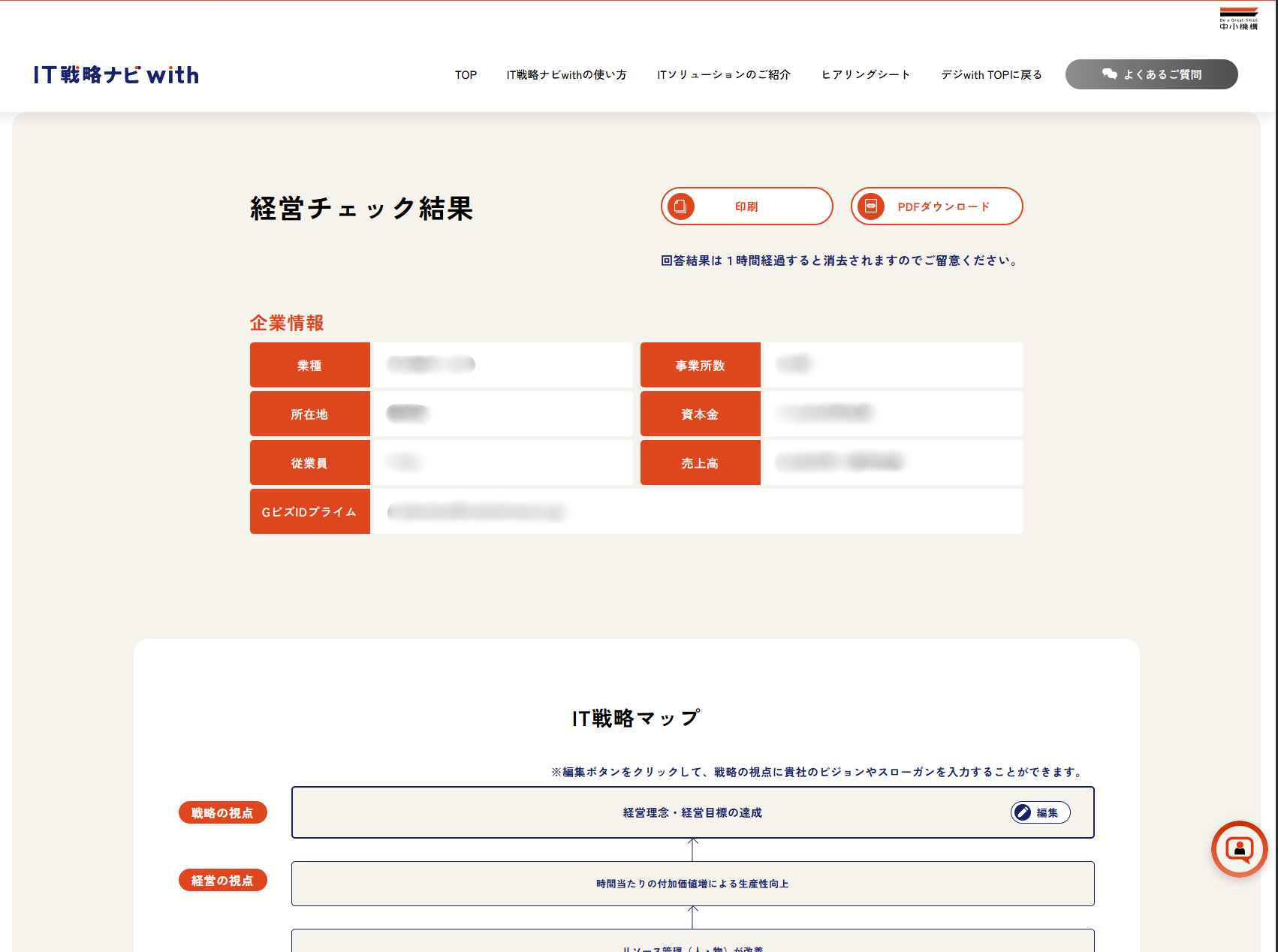Open the TOP menu item
This screenshot has width=1278, height=952.
[466, 75]
